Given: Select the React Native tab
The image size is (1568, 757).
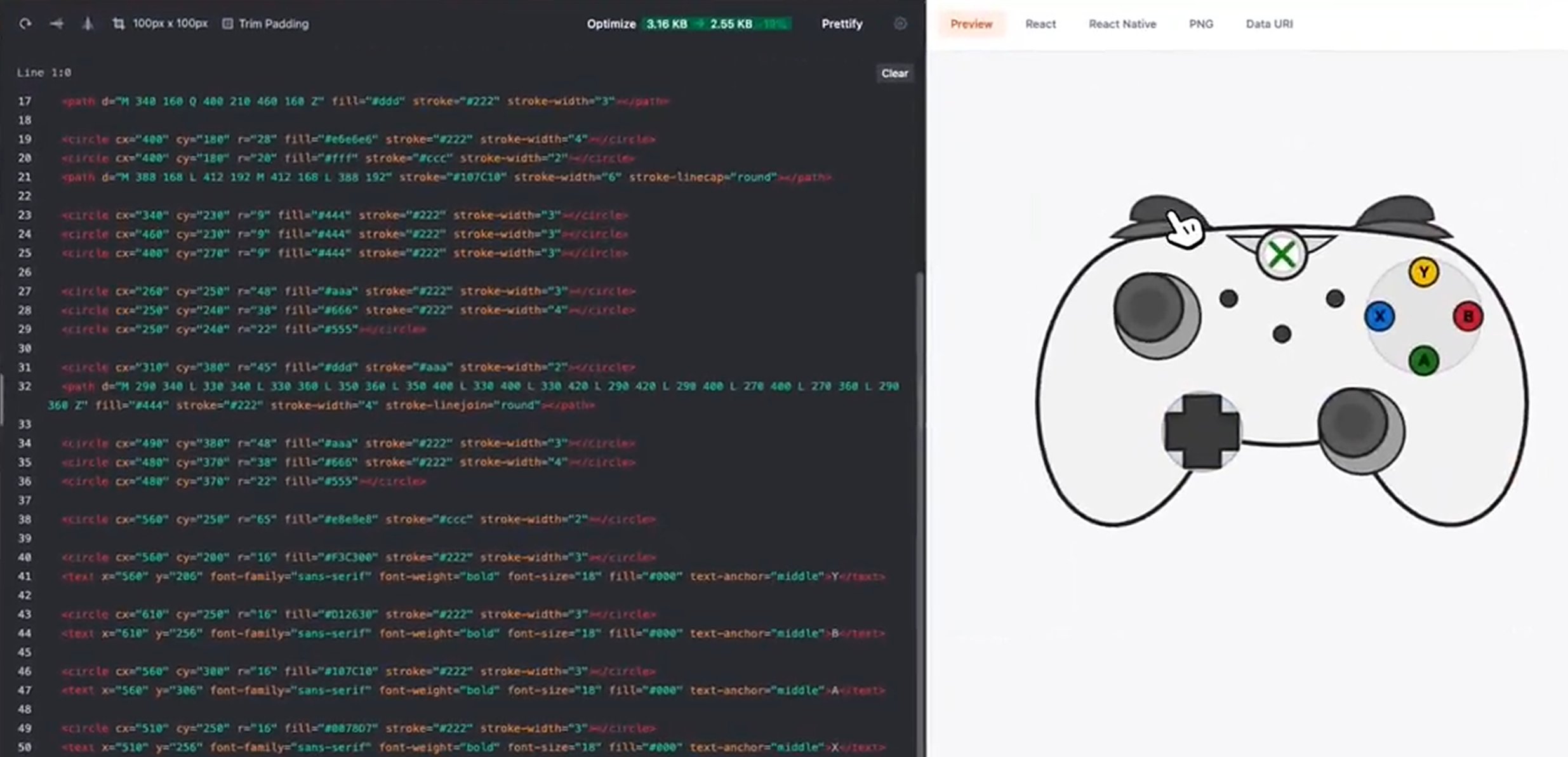Looking at the screenshot, I should coord(1122,23).
